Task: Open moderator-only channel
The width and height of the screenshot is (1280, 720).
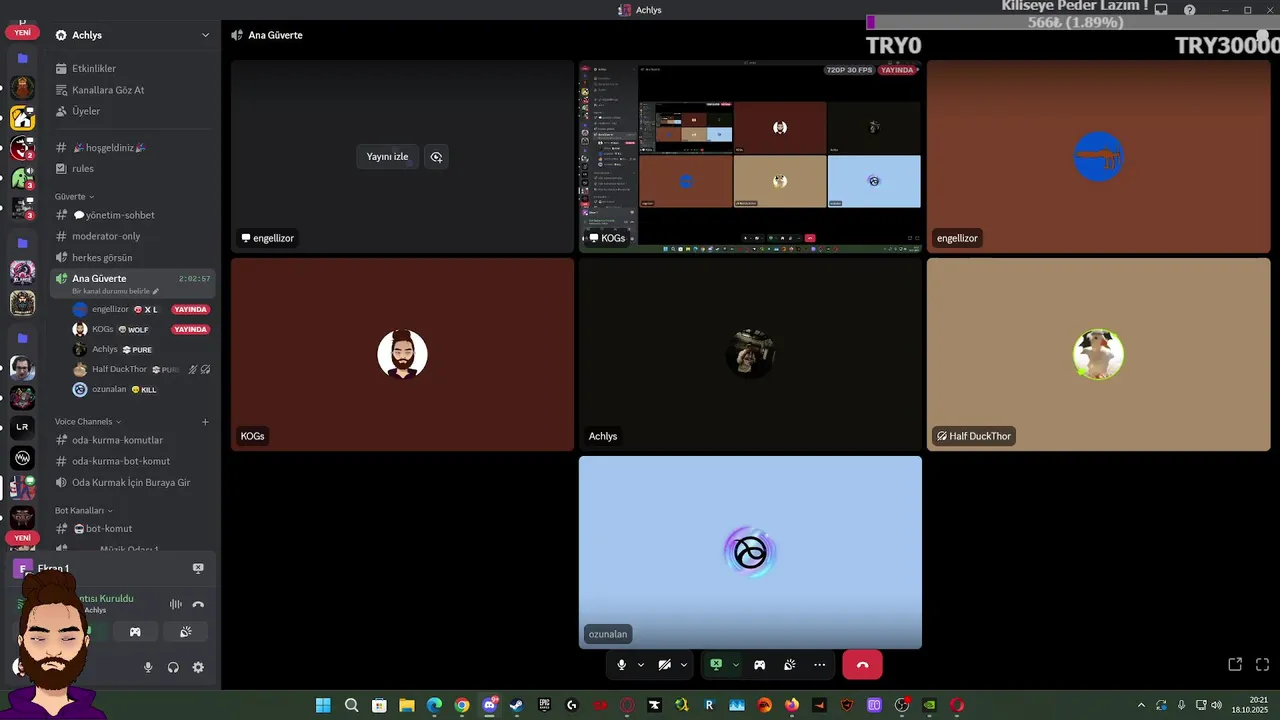Action: [x=133, y=236]
